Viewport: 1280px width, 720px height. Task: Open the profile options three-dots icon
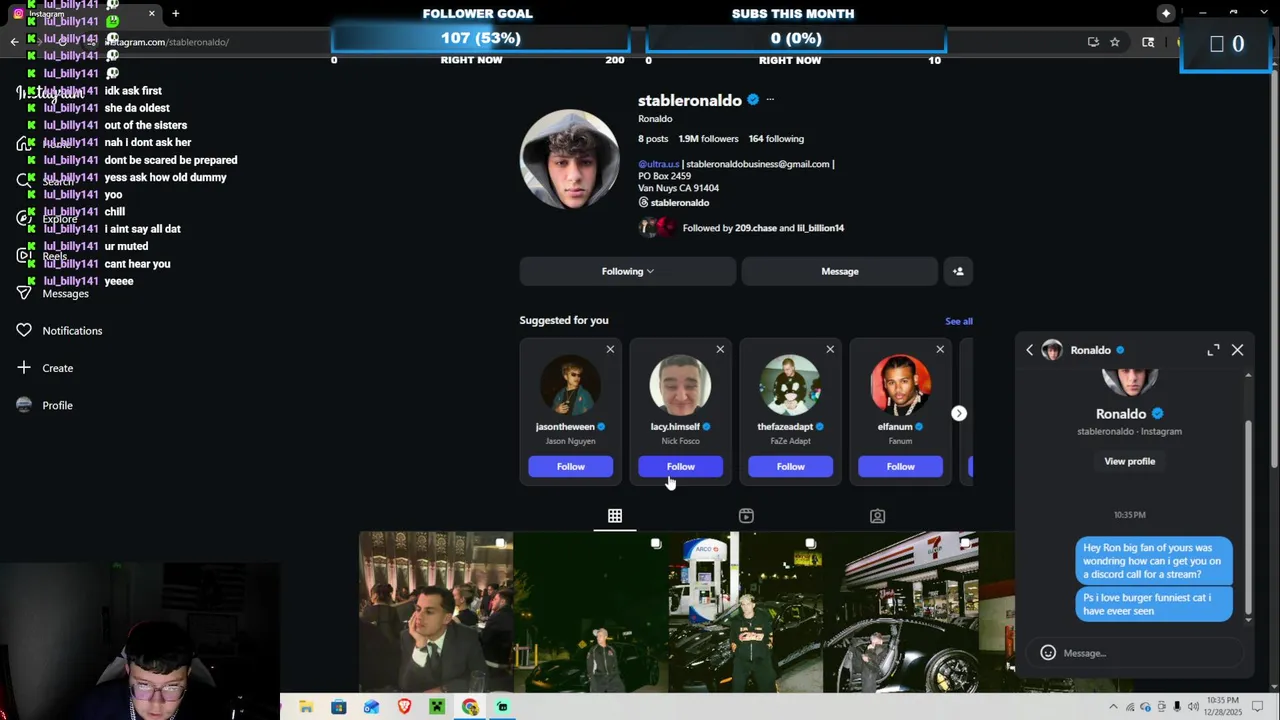click(x=770, y=100)
